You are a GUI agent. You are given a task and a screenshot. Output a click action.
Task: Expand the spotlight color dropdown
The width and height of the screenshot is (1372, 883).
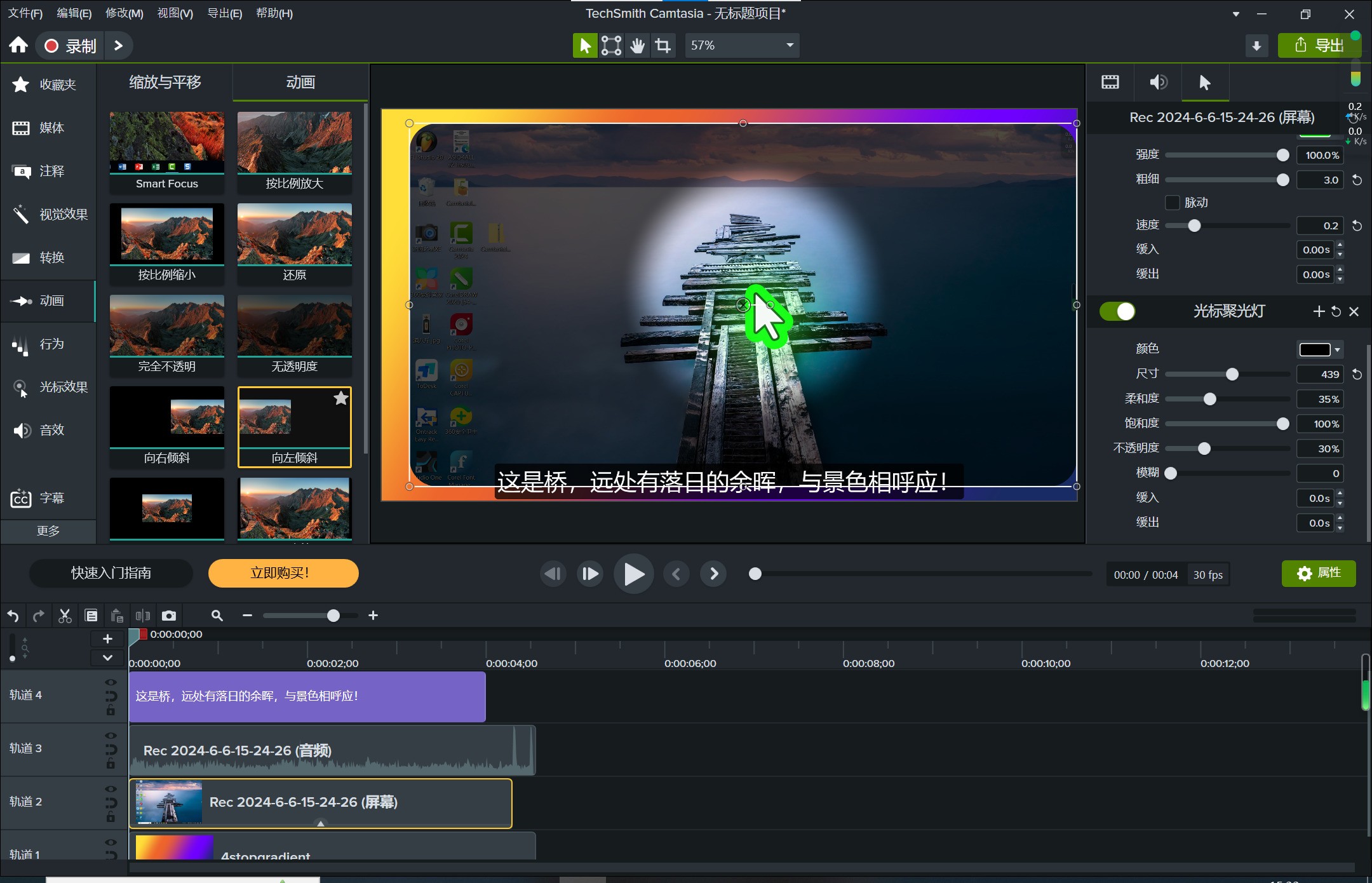(x=1337, y=350)
